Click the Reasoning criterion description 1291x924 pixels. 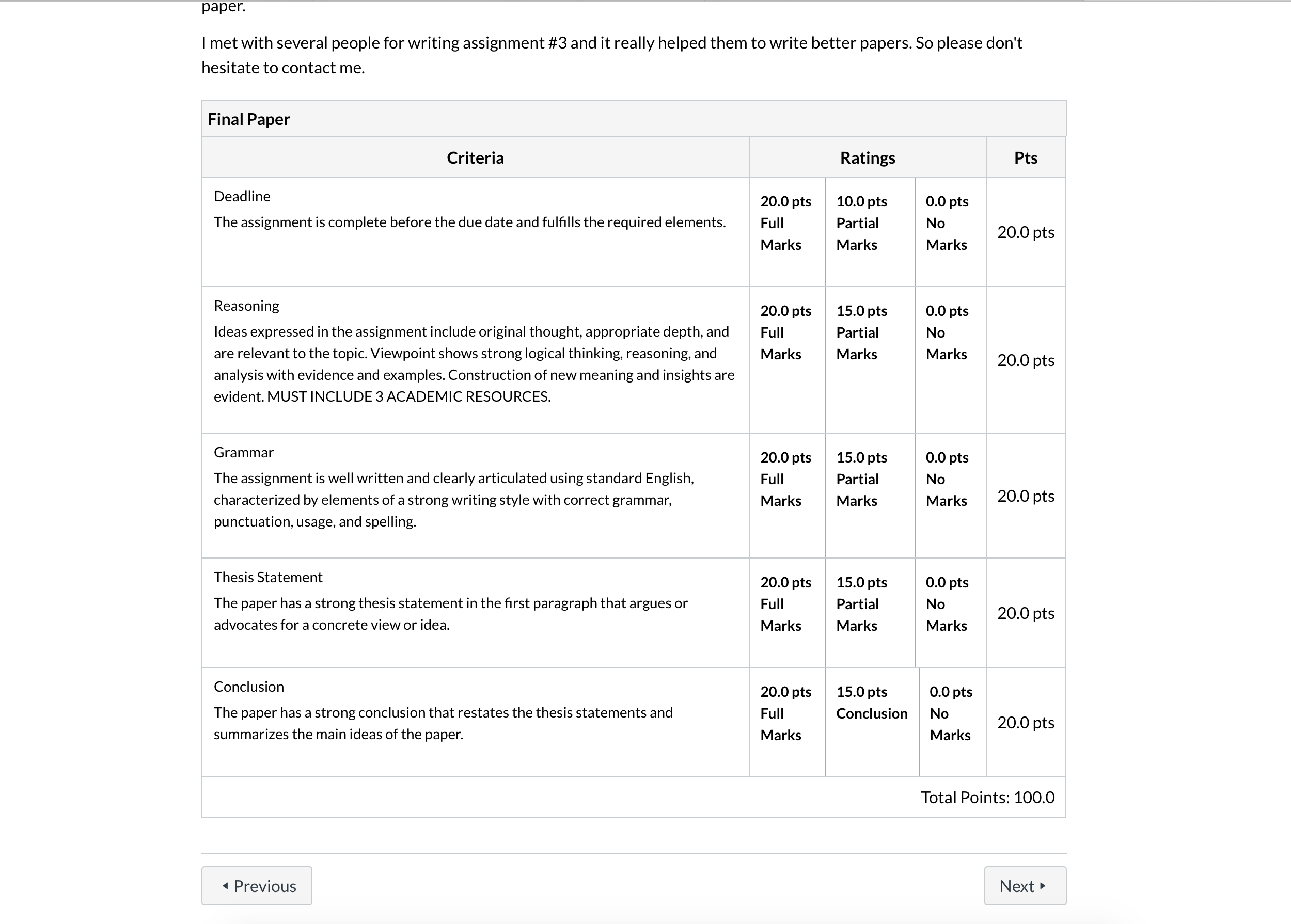click(x=474, y=363)
